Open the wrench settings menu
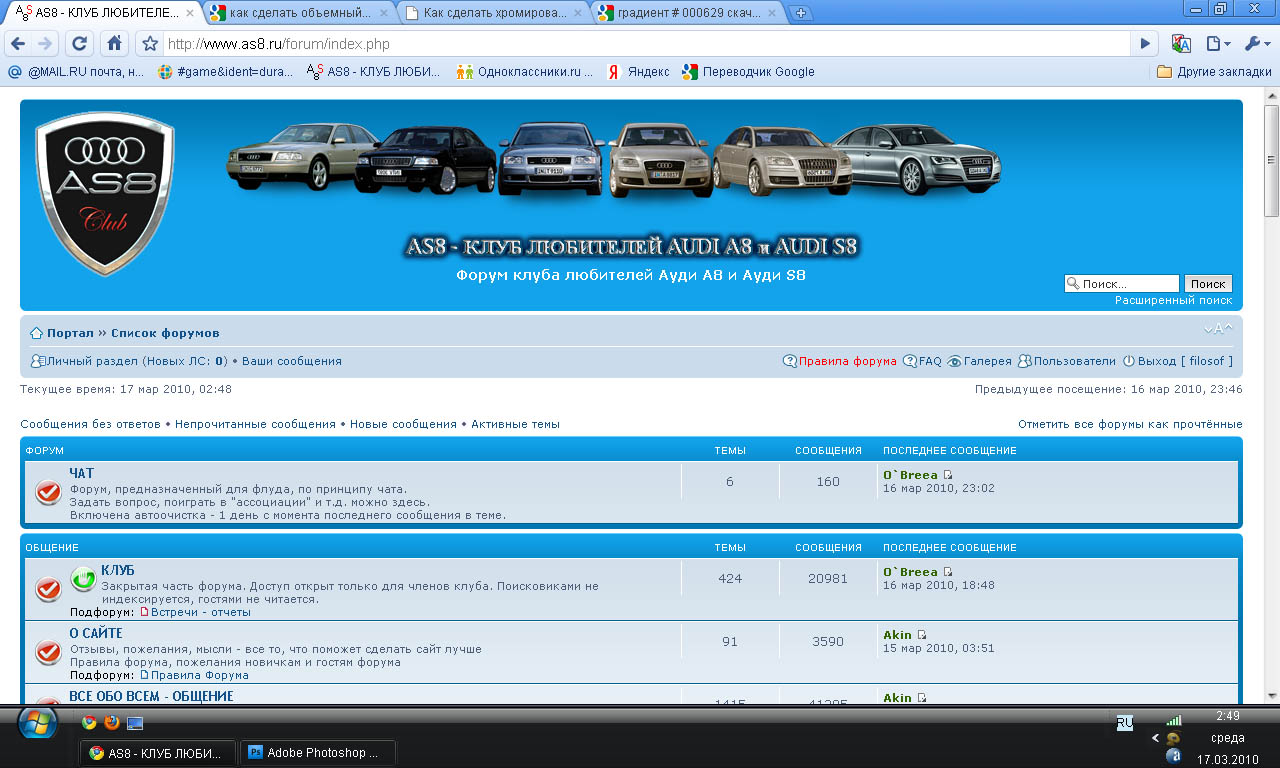 1257,44
